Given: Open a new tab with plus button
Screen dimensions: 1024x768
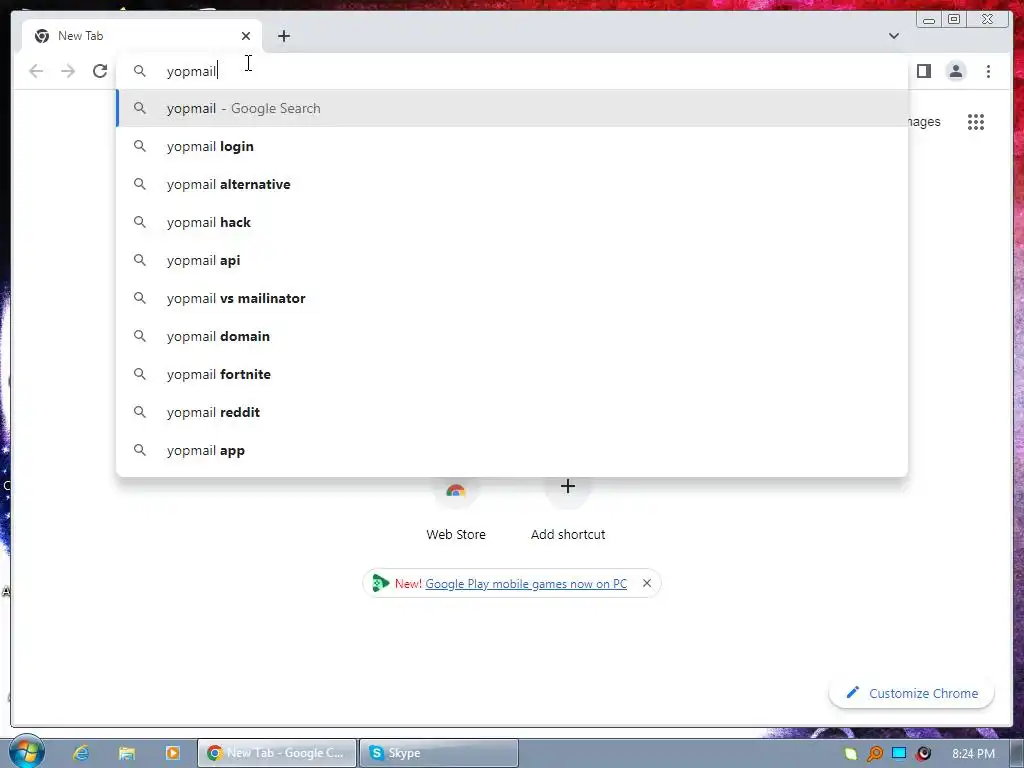Looking at the screenshot, I should coord(283,36).
